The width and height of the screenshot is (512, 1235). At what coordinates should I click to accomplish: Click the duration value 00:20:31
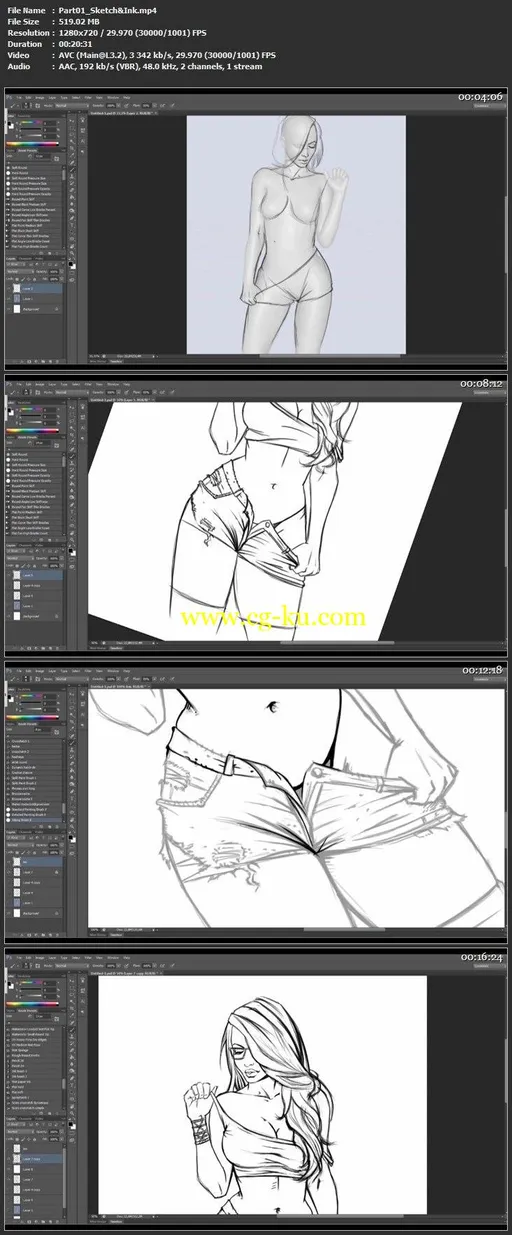click(76, 44)
